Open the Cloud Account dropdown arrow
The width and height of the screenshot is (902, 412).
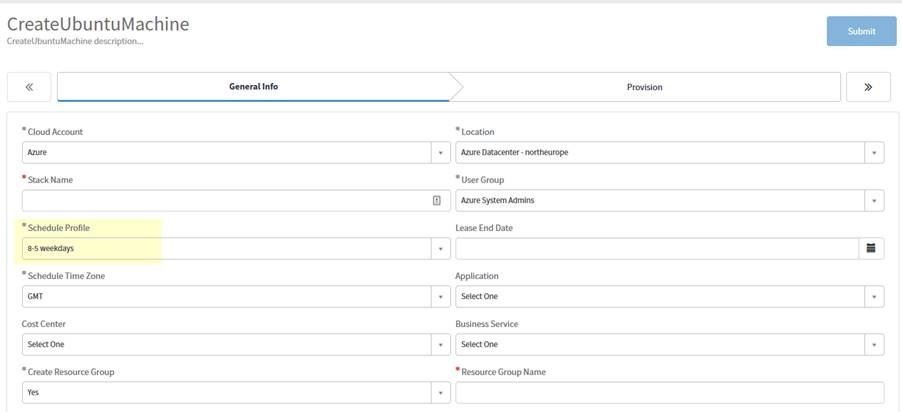click(x=440, y=152)
